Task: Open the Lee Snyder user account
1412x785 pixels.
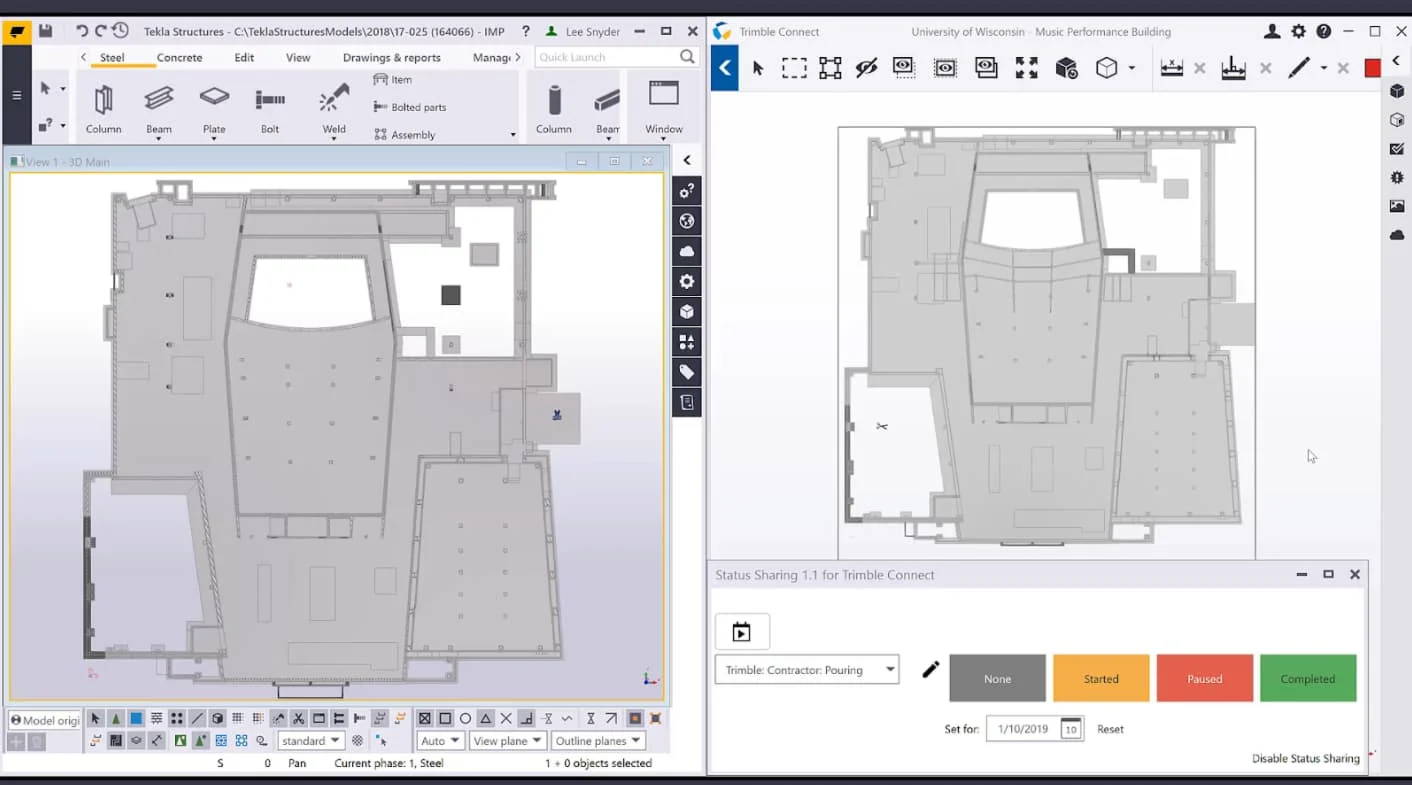Action: click(x=583, y=31)
